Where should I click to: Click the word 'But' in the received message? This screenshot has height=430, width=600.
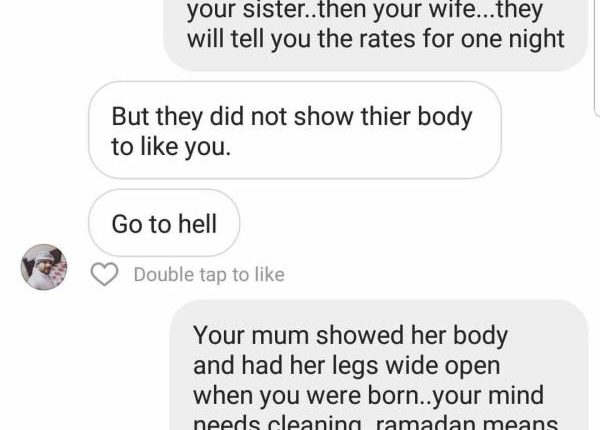pyautogui.click(x=130, y=116)
